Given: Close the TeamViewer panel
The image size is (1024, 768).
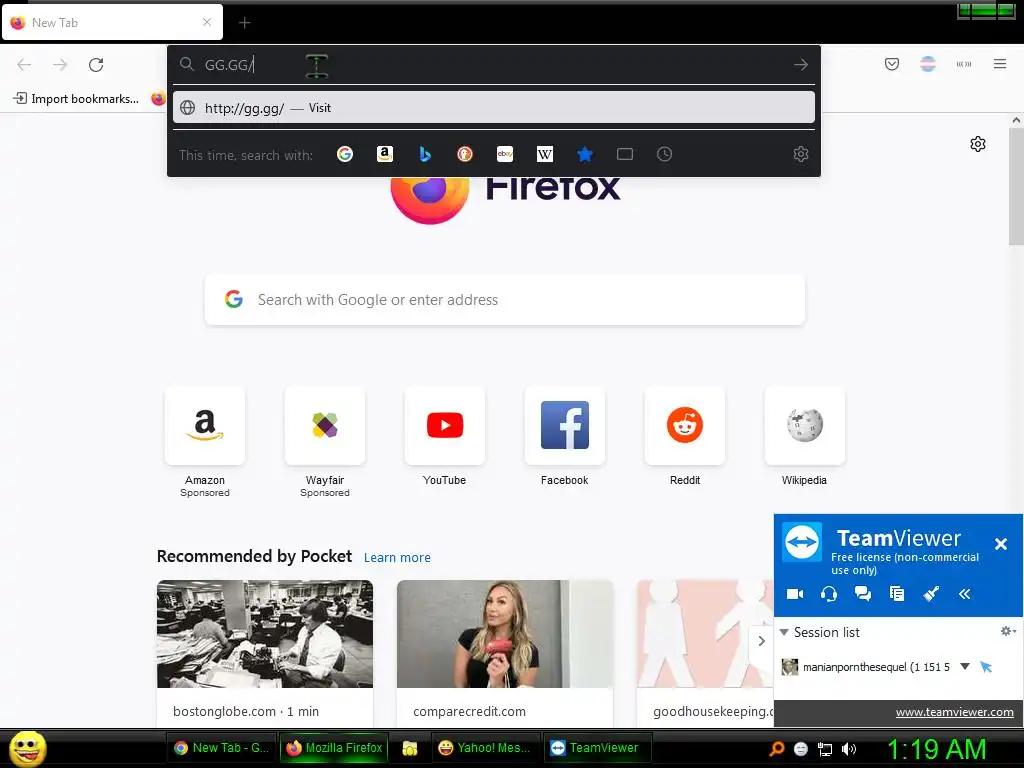Looking at the screenshot, I should pos(1000,544).
